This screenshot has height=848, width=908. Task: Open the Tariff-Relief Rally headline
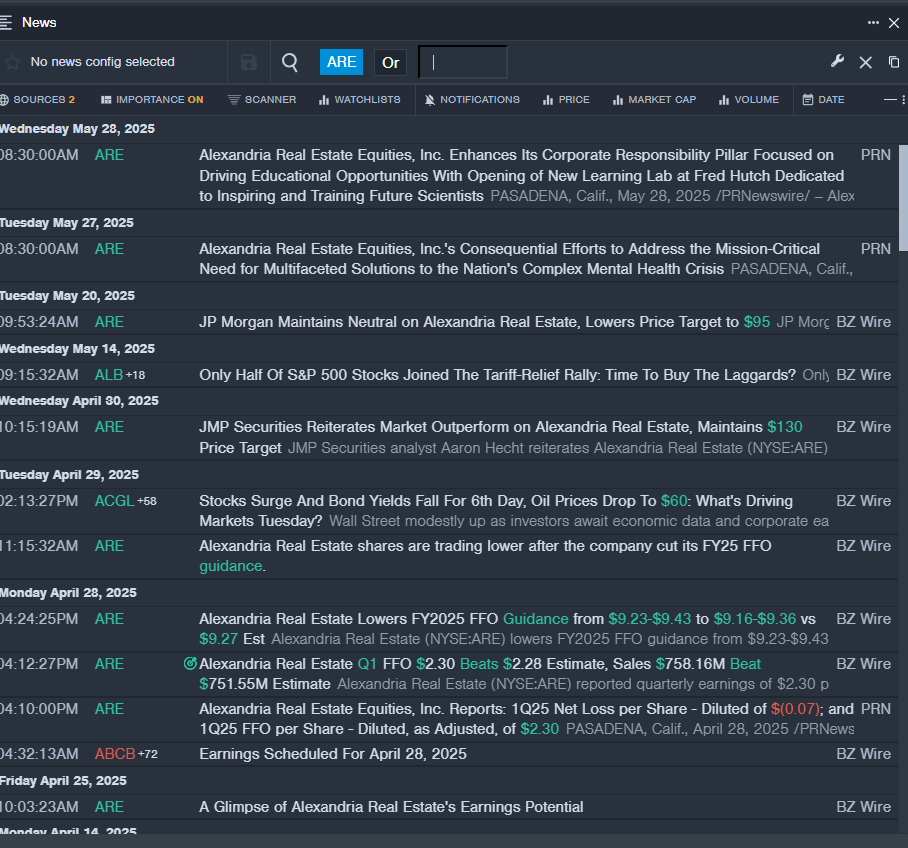[x=497, y=375]
